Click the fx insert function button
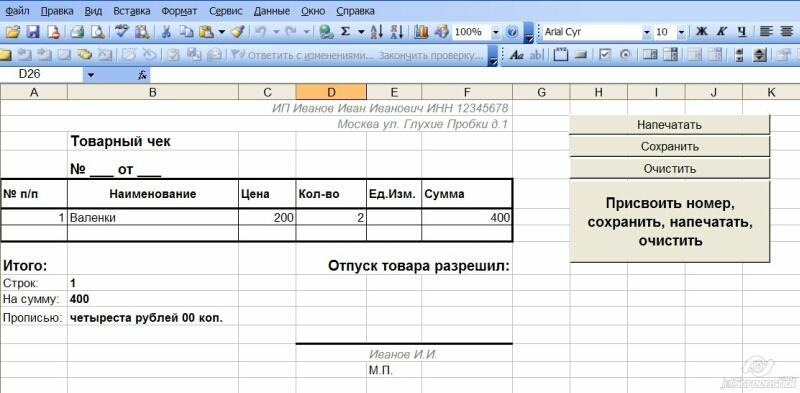The image size is (800, 393). (x=143, y=75)
